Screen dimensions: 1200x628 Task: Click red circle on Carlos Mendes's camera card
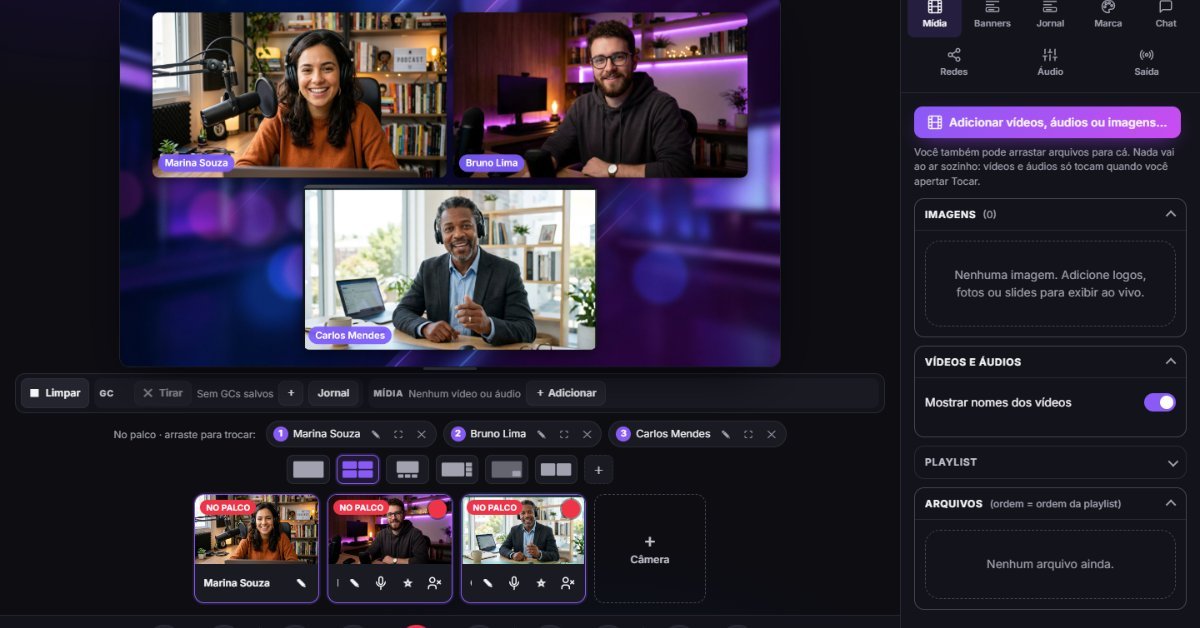571,509
